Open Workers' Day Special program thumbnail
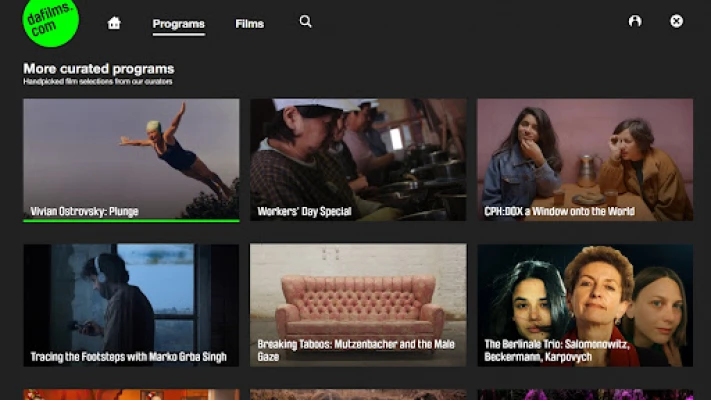Image resolution: width=711 pixels, height=400 pixels. (x=358, y=160)
